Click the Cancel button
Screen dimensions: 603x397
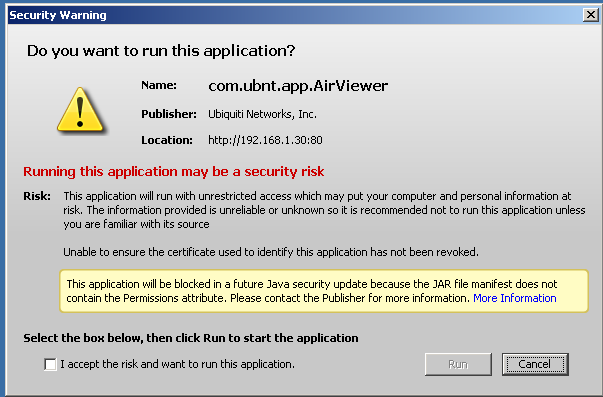535,364
